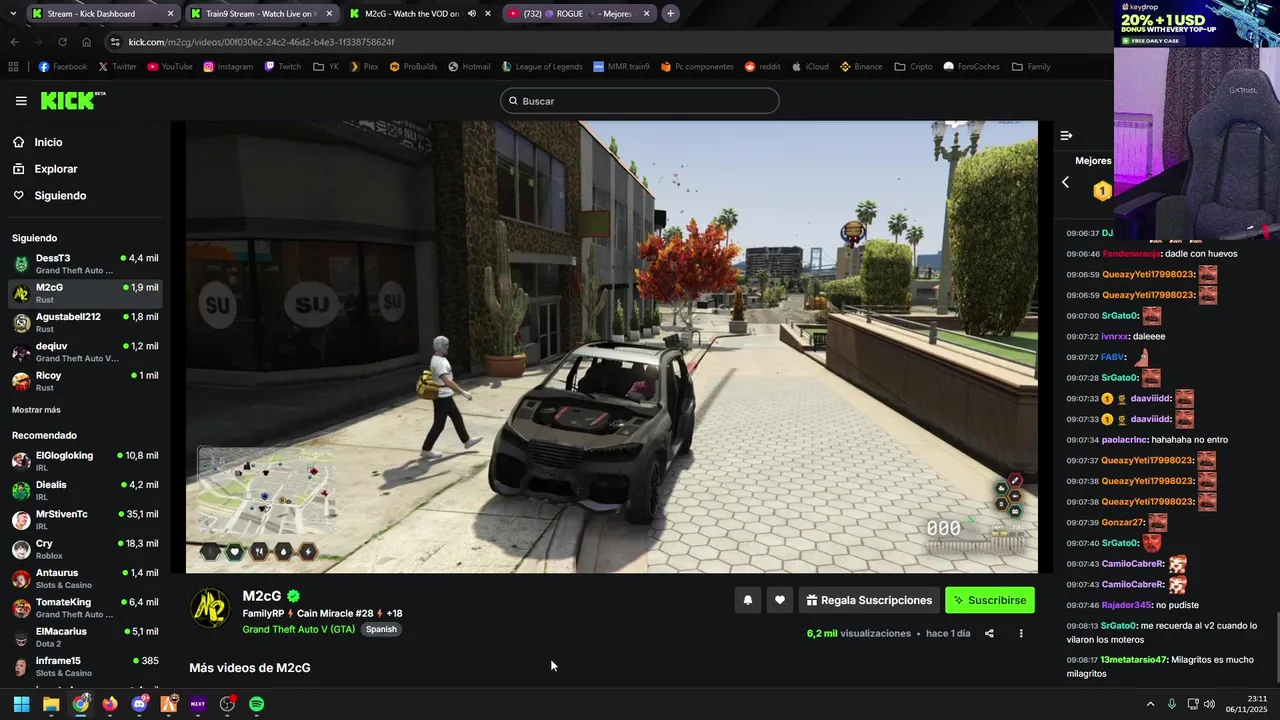
Task: Click the browser home icon
Action: (87, 42)
